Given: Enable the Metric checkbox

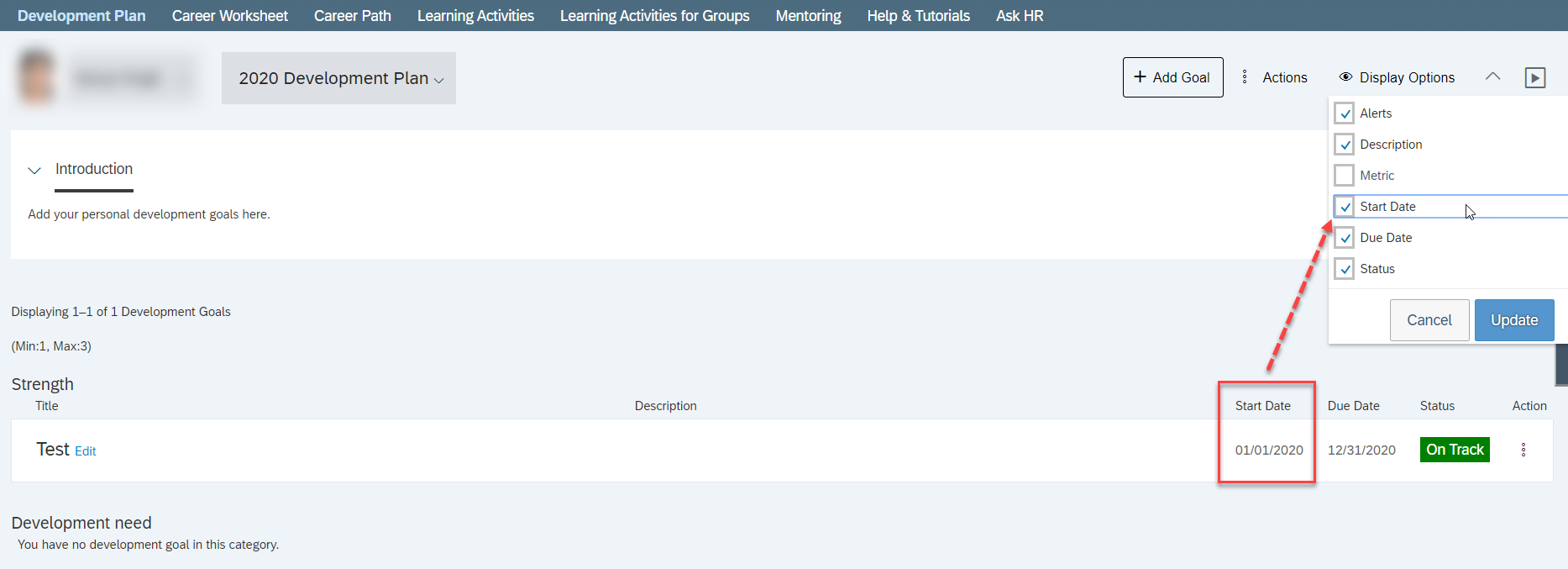Looking at the screenshot, I should pyautogui.click(x=1345, y=176).
